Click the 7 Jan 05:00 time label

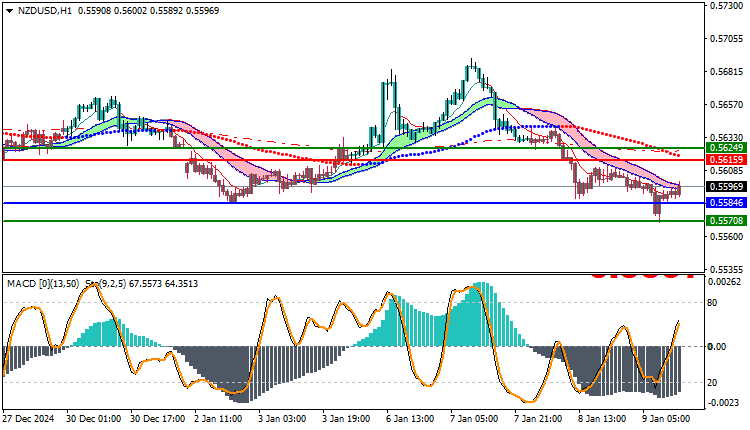pos(475,419)
